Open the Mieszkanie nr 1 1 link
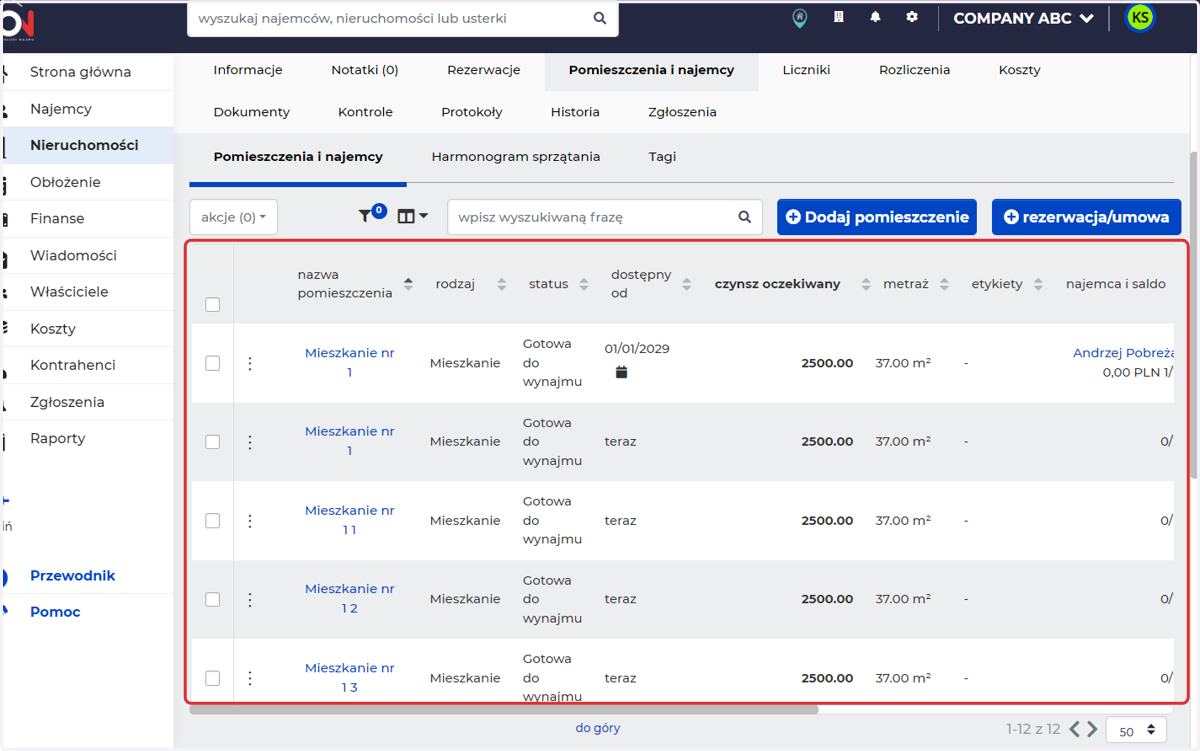The width and height of the screenshot is (1200, 751). tap(350, 520)
